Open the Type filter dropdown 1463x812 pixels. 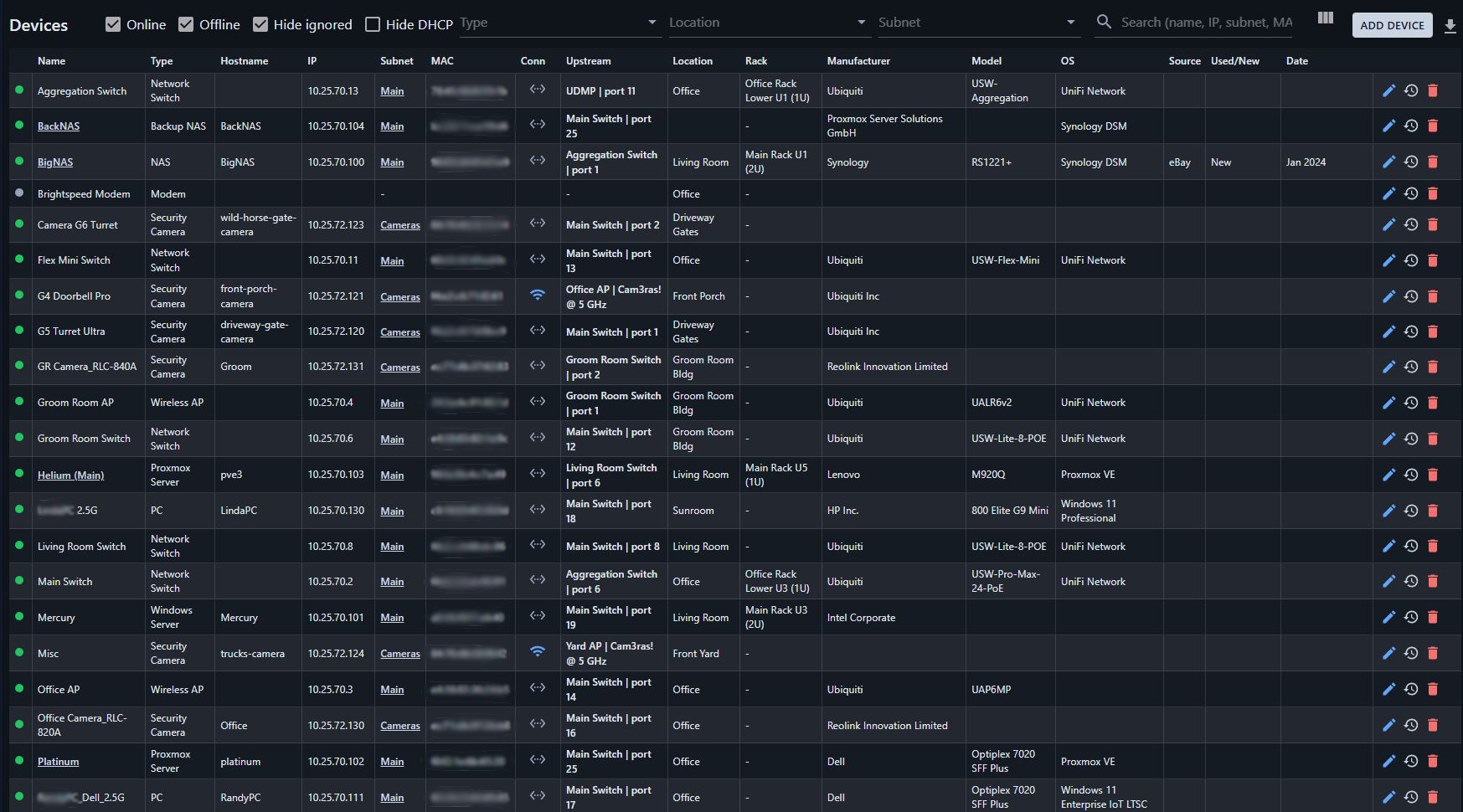point(559,23)
